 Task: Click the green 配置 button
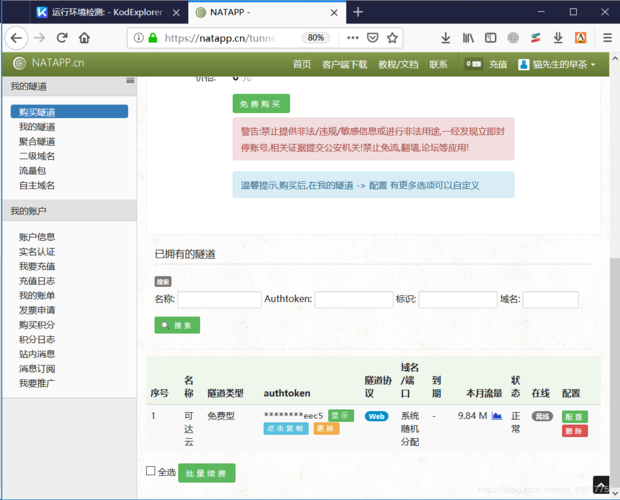tap(575, 417)
